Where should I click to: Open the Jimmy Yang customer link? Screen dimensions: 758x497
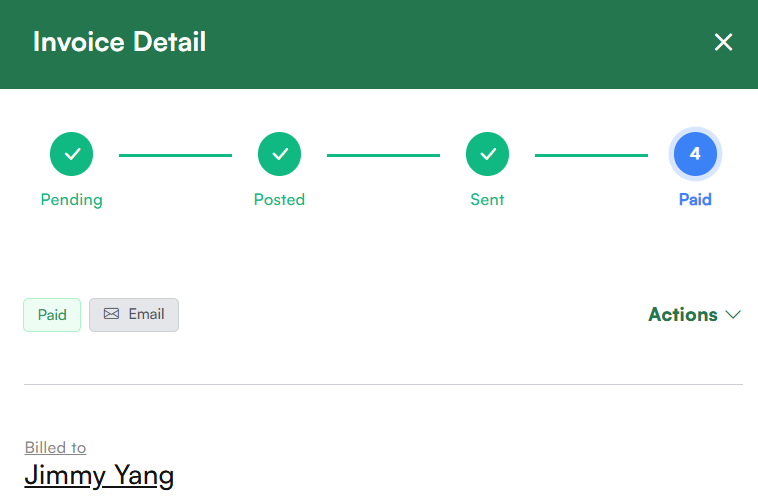pos(99,475)
